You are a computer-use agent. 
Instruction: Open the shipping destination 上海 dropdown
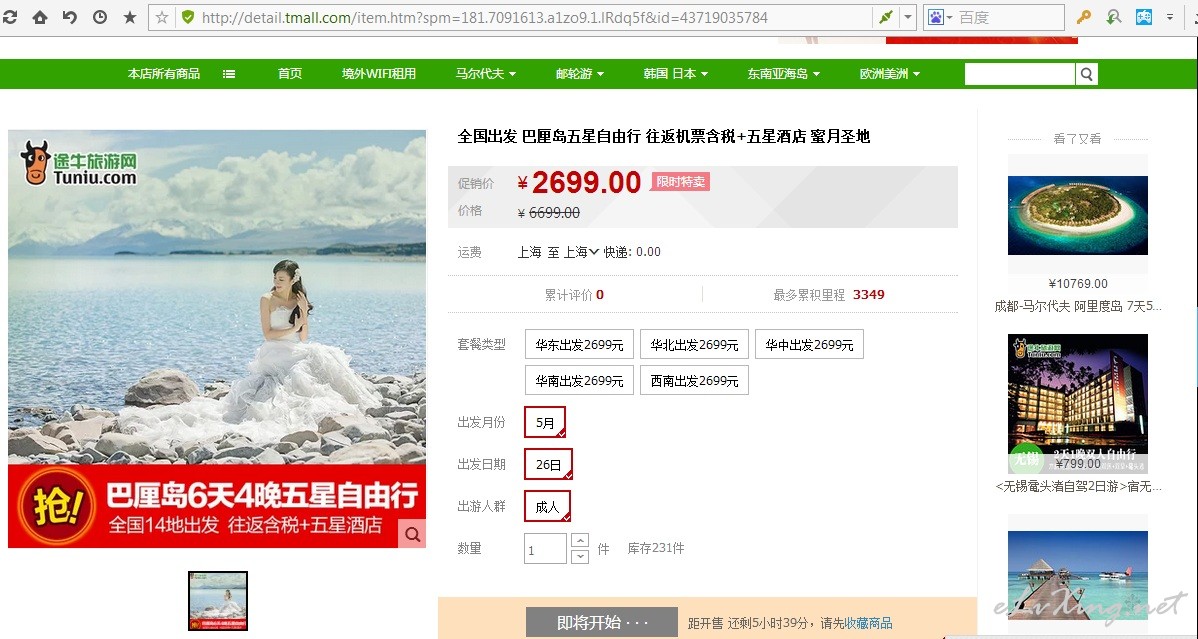[581, 251]
